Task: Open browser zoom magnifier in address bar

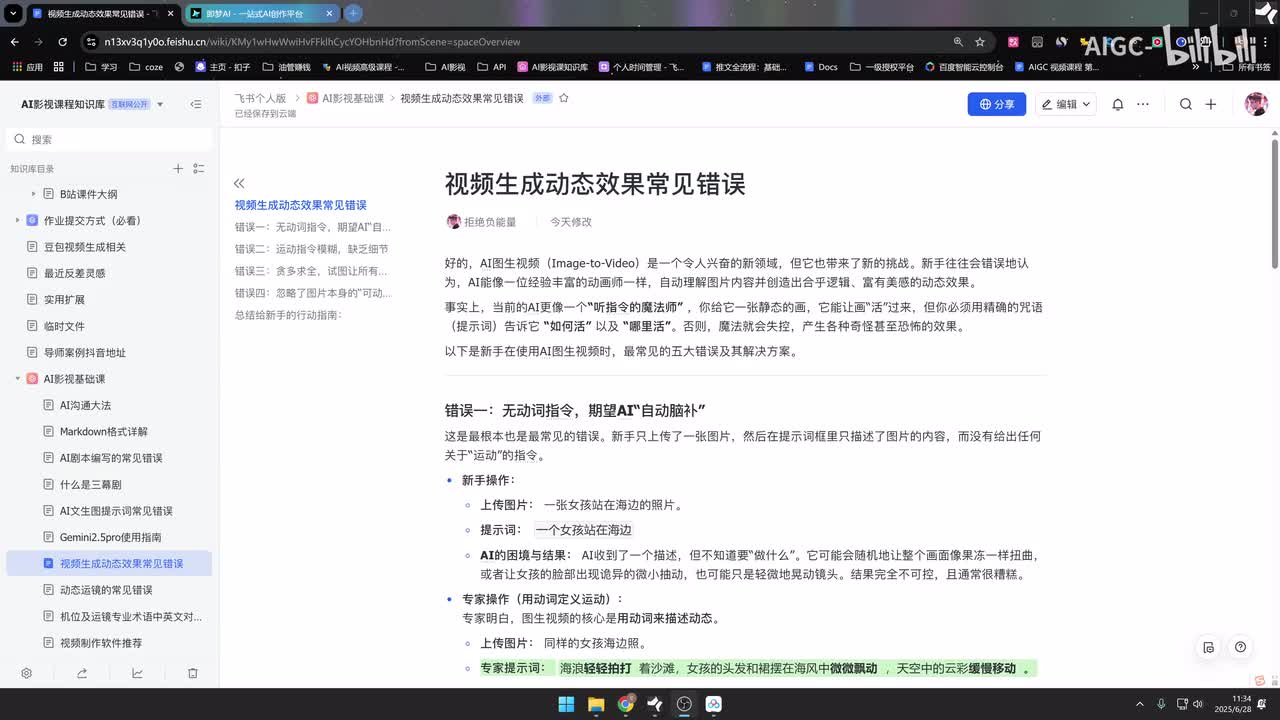Action: pos(958,42)
